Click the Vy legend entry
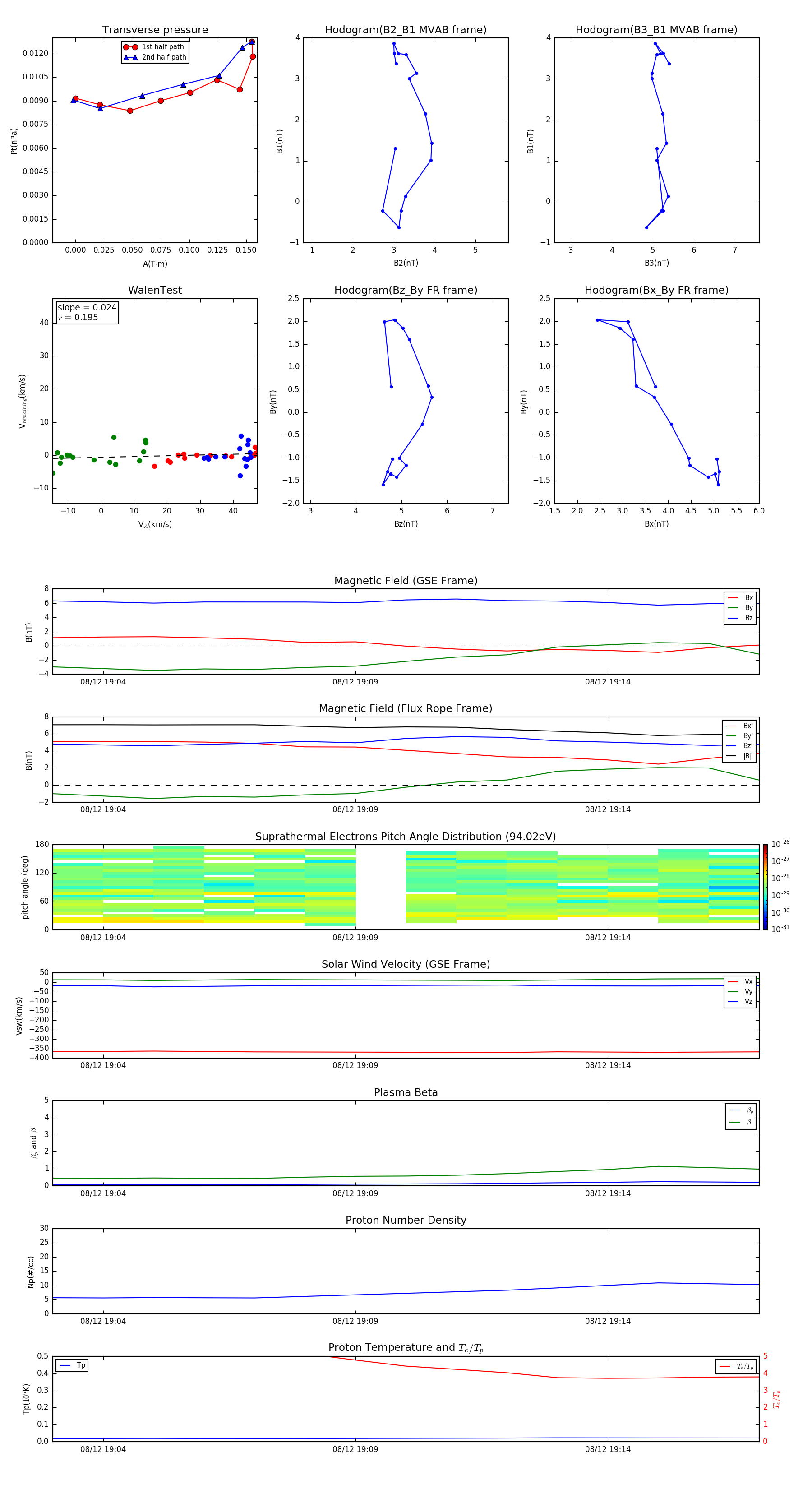The image size is (812, 1489). tap(740, 991)
